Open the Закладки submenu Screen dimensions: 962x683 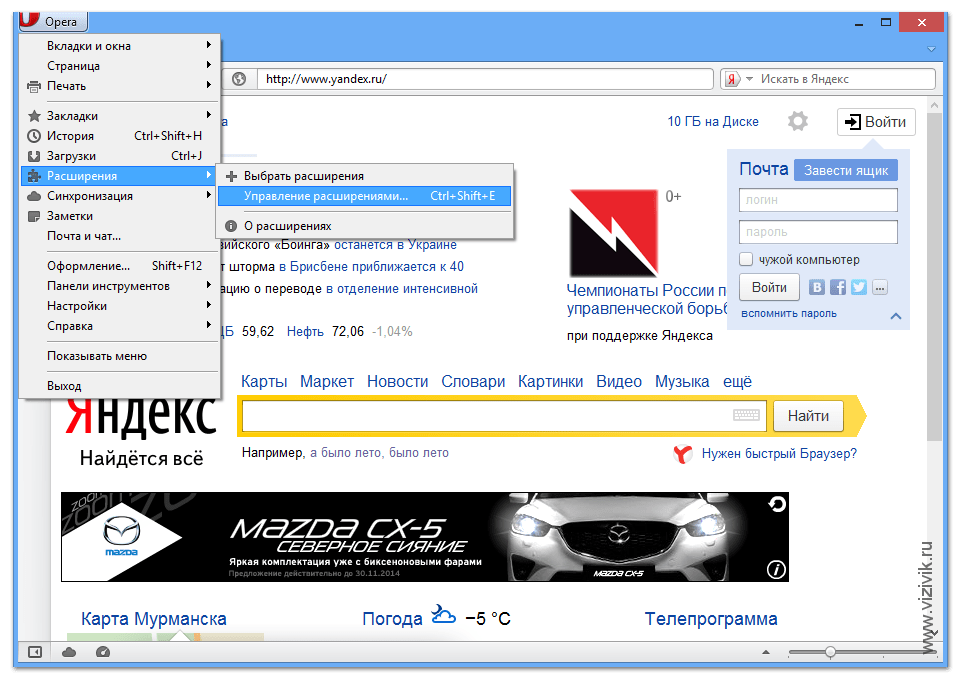tap(120, 115)
